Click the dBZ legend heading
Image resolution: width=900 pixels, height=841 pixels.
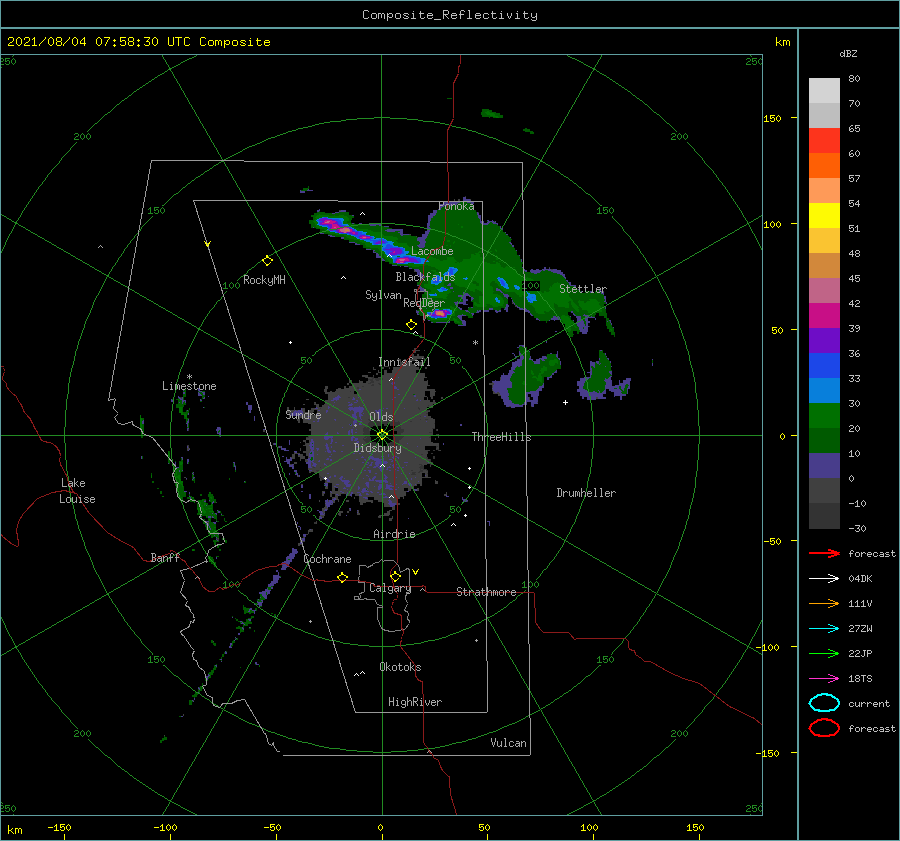click(x=848, y=54)
